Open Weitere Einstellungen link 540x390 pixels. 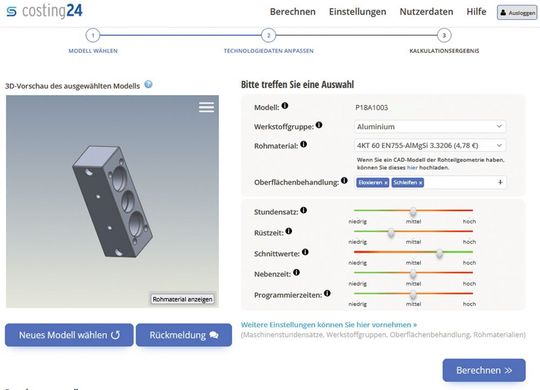pyautogui.click(x=329, y=325)
